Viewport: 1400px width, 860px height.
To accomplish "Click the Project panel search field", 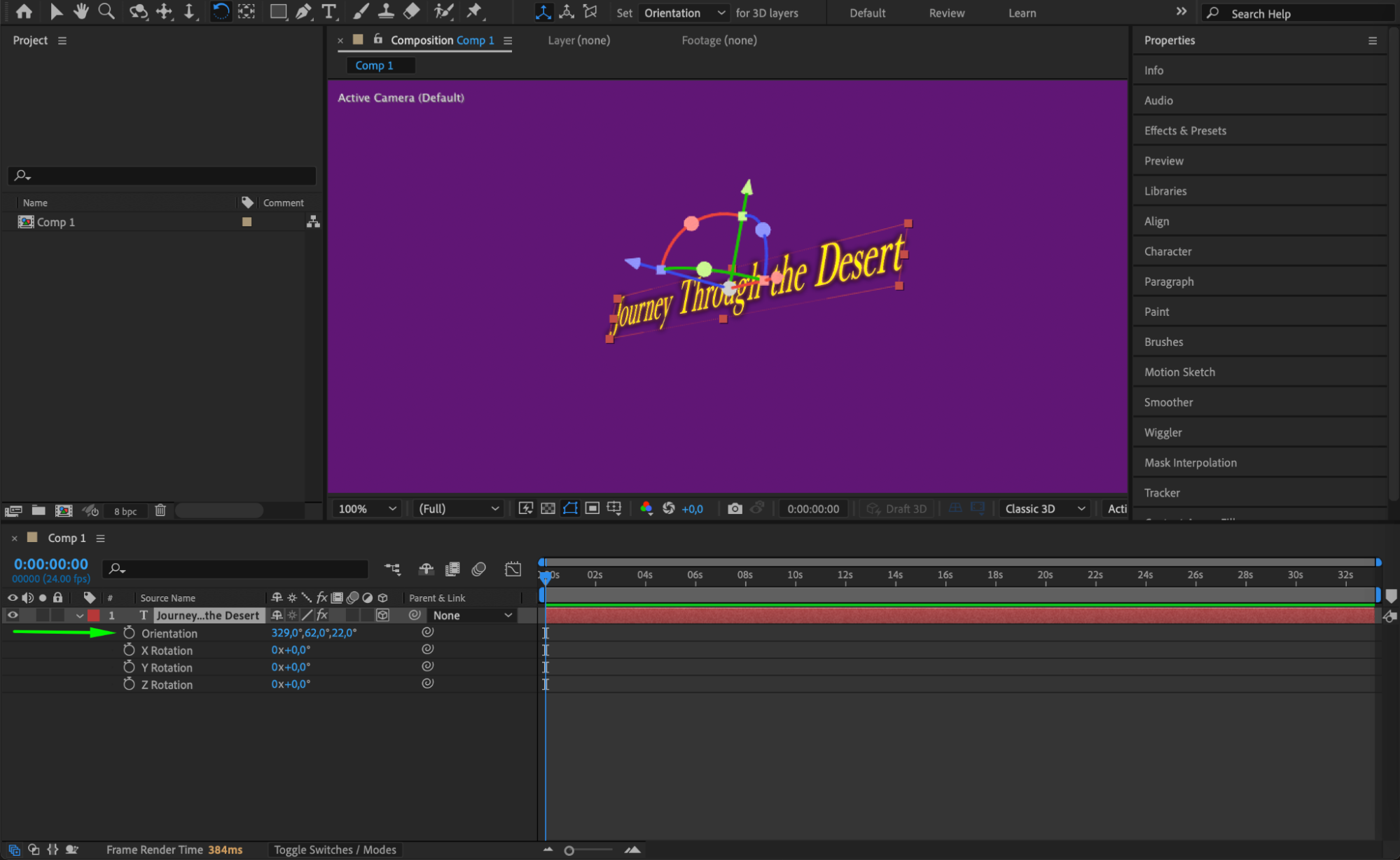I will pyautogui.click(x=162, y=175).
